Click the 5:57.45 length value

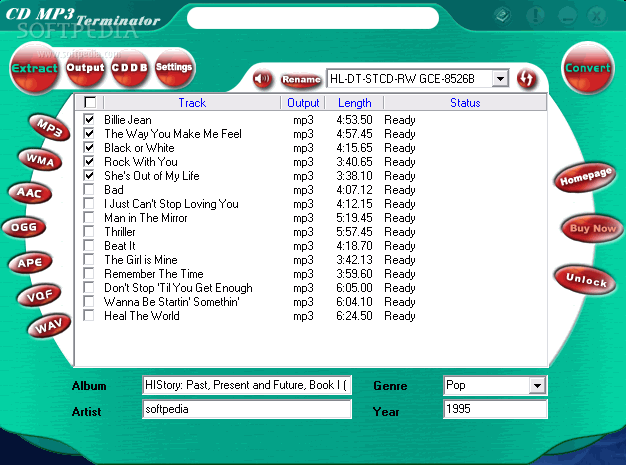tap(354, 232)
